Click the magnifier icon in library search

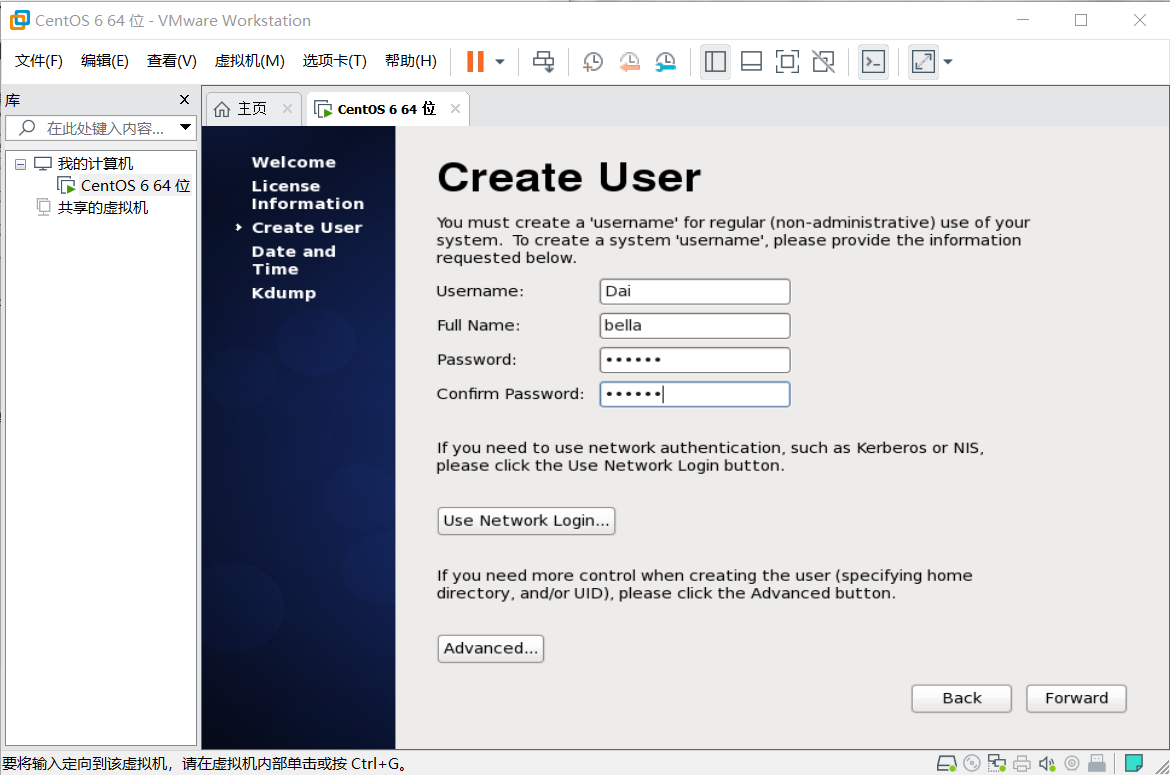pos(27,128)
